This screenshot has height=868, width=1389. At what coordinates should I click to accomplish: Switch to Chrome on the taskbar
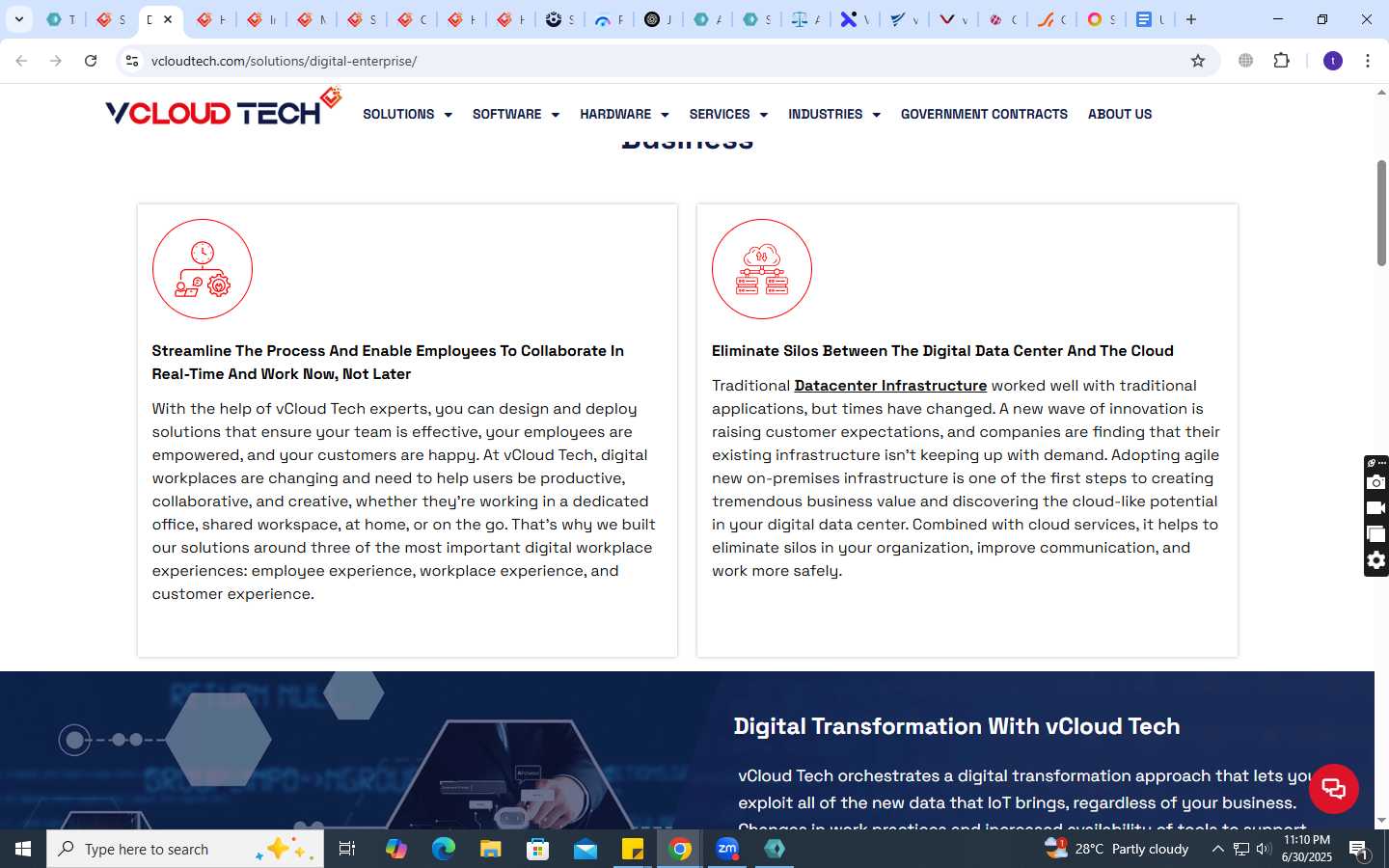click(680, 849)
